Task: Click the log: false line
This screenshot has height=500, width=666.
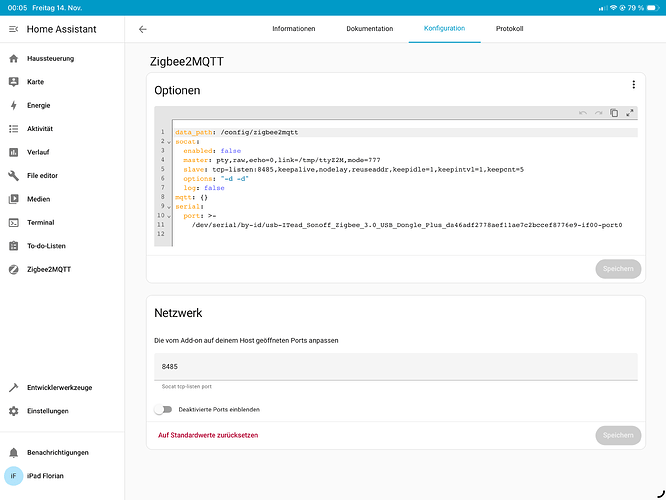Action: point(204,188)
